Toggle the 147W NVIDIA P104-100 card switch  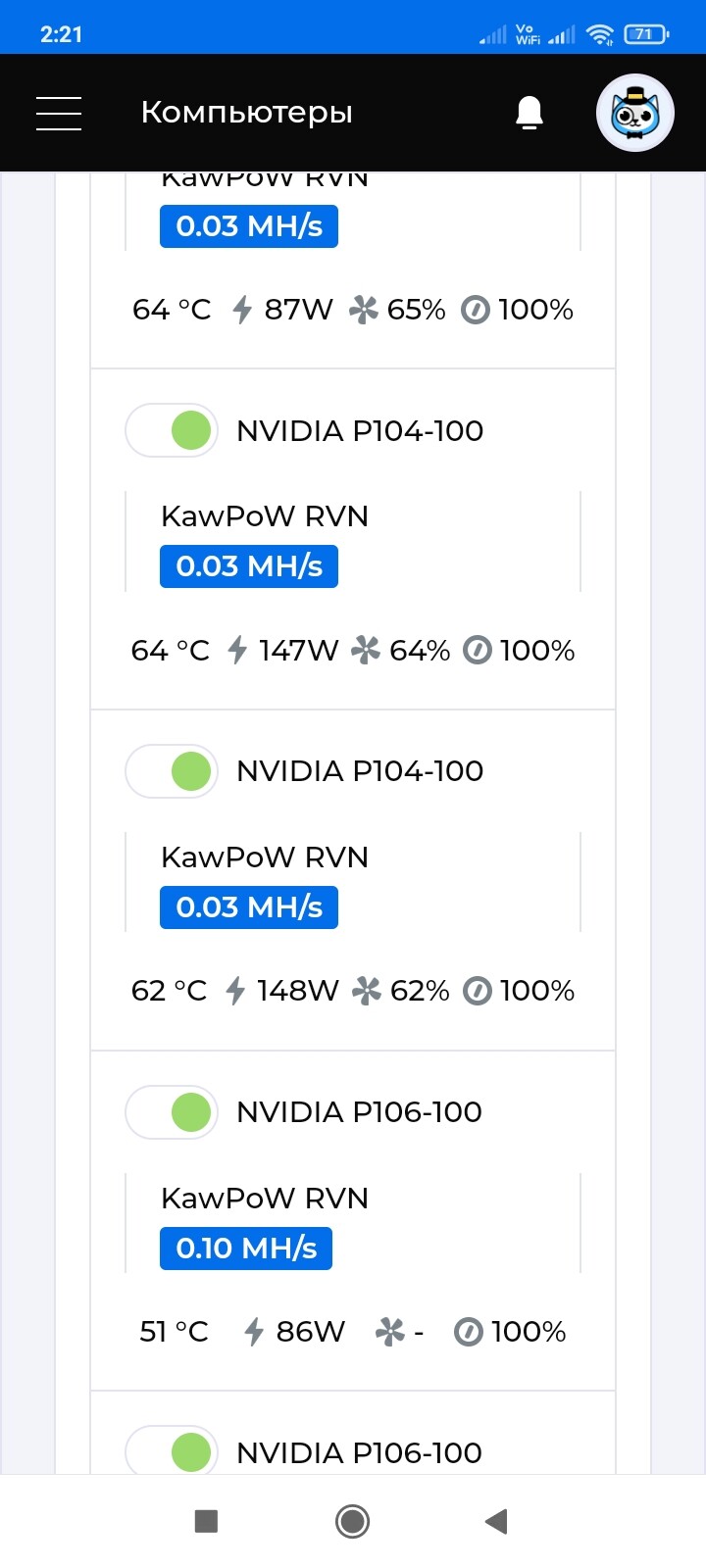click(x=173, y=430)
